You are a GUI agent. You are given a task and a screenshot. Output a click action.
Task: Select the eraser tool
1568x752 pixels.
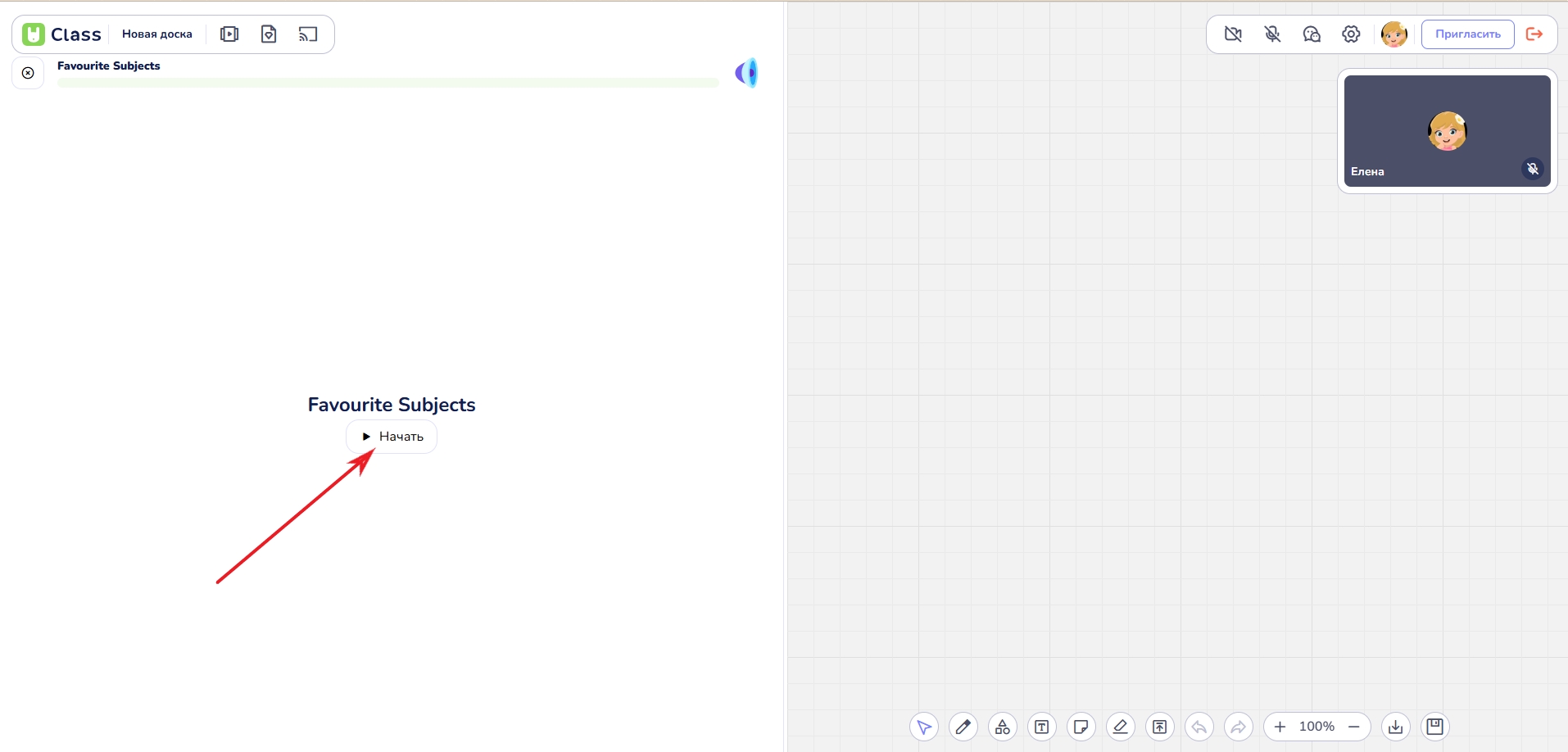click(x=1120, y=727)
